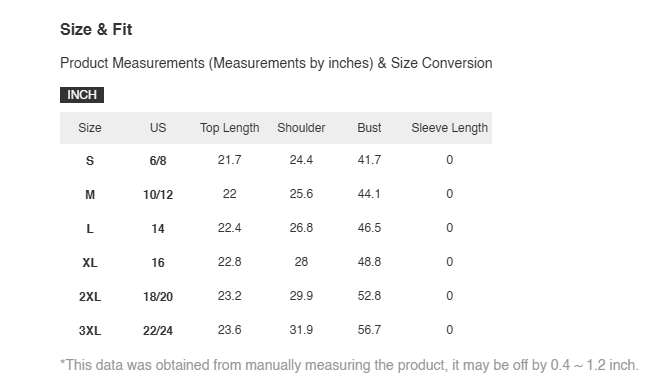Select the M size row label

click(90, 195)
